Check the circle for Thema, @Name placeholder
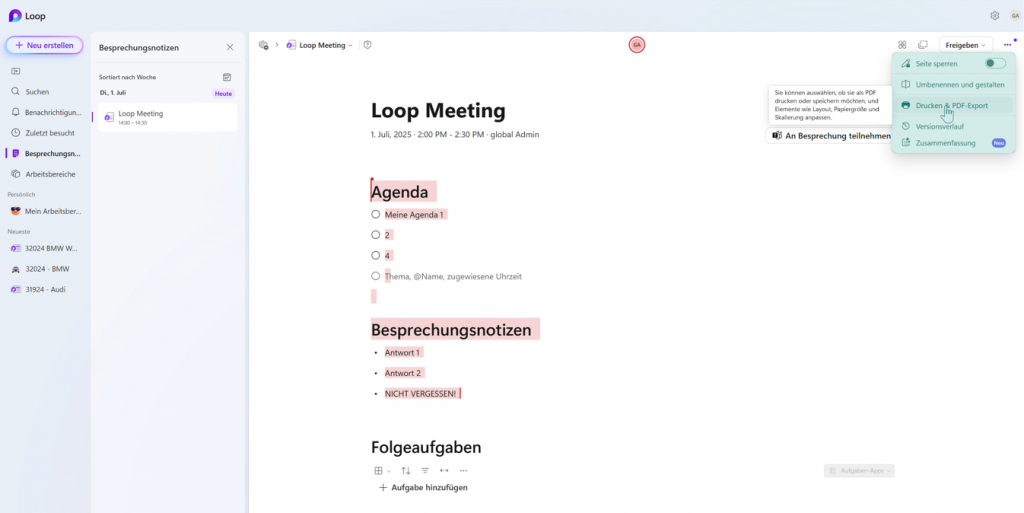Image resolution: width=1024 pixels, height=513 pixels. [x=376, y=276]
